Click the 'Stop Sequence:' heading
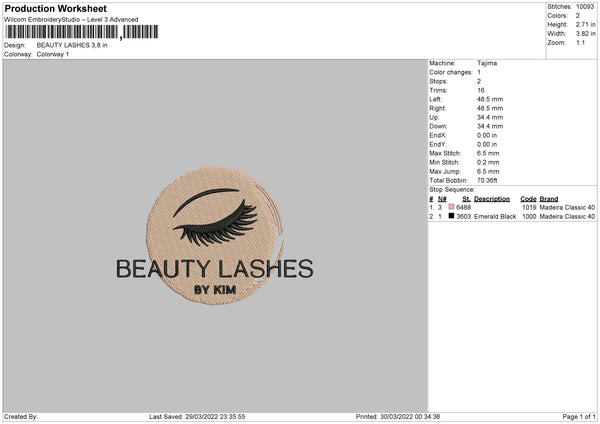This screenshot has width=600, height=424. pyautogui.click(x=452, y=189)
